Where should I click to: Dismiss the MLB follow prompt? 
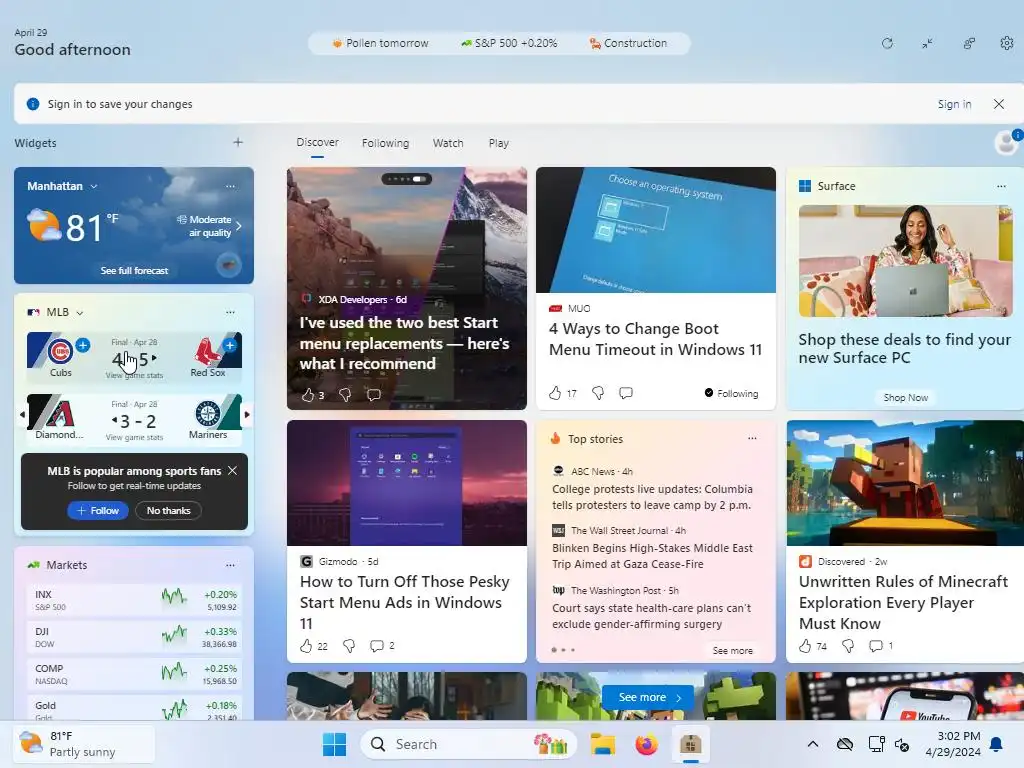[232, 470]
